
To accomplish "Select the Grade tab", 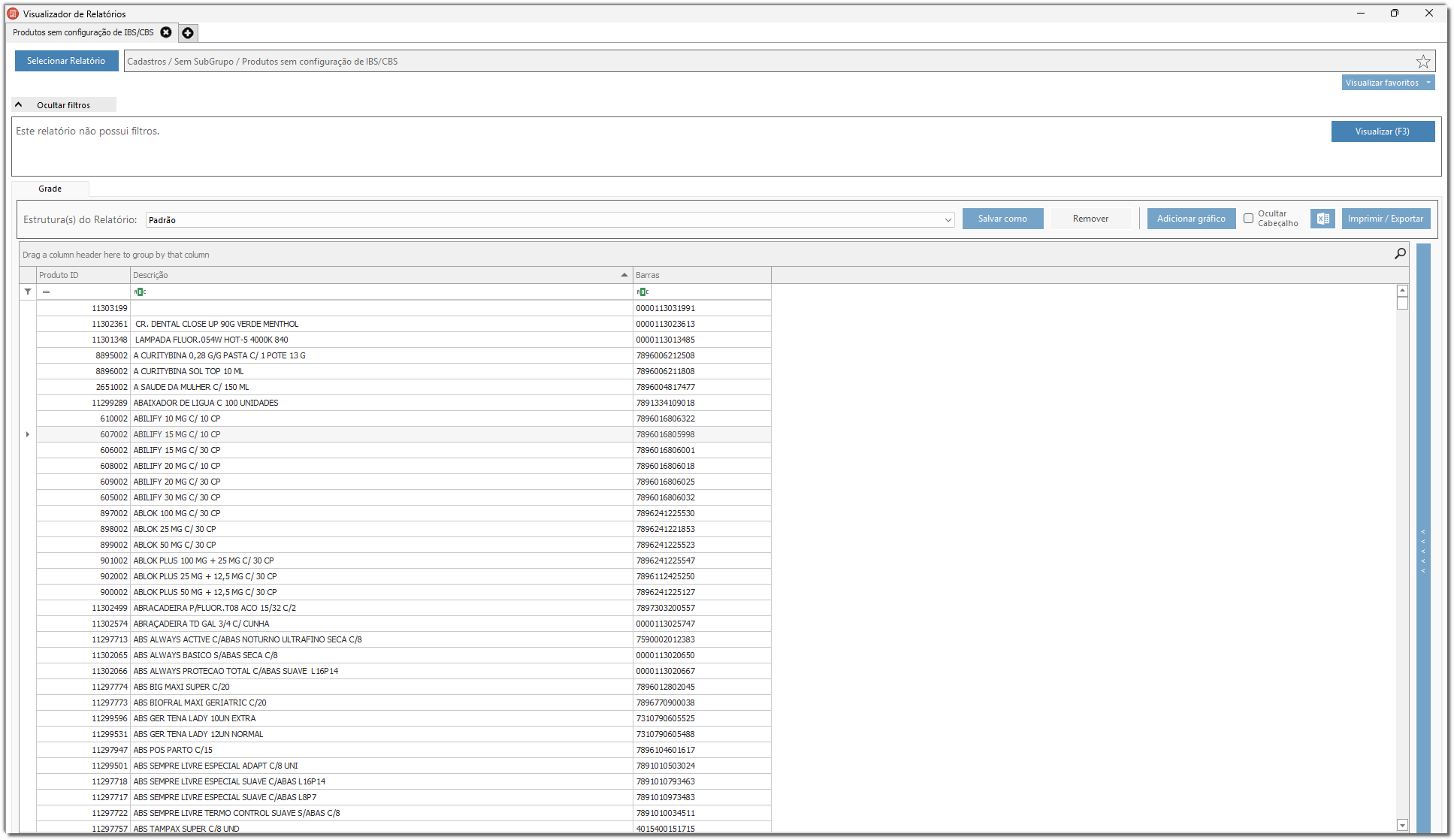I will [x=50, y=189].
